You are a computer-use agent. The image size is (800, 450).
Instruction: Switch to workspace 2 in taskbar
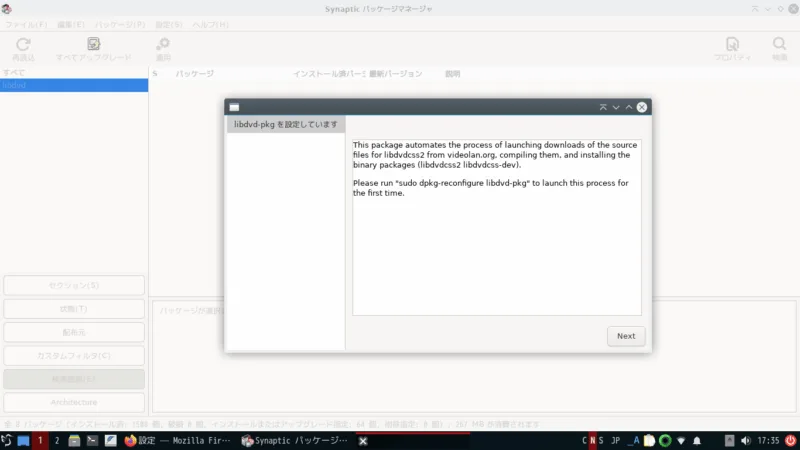coord(57,440)
